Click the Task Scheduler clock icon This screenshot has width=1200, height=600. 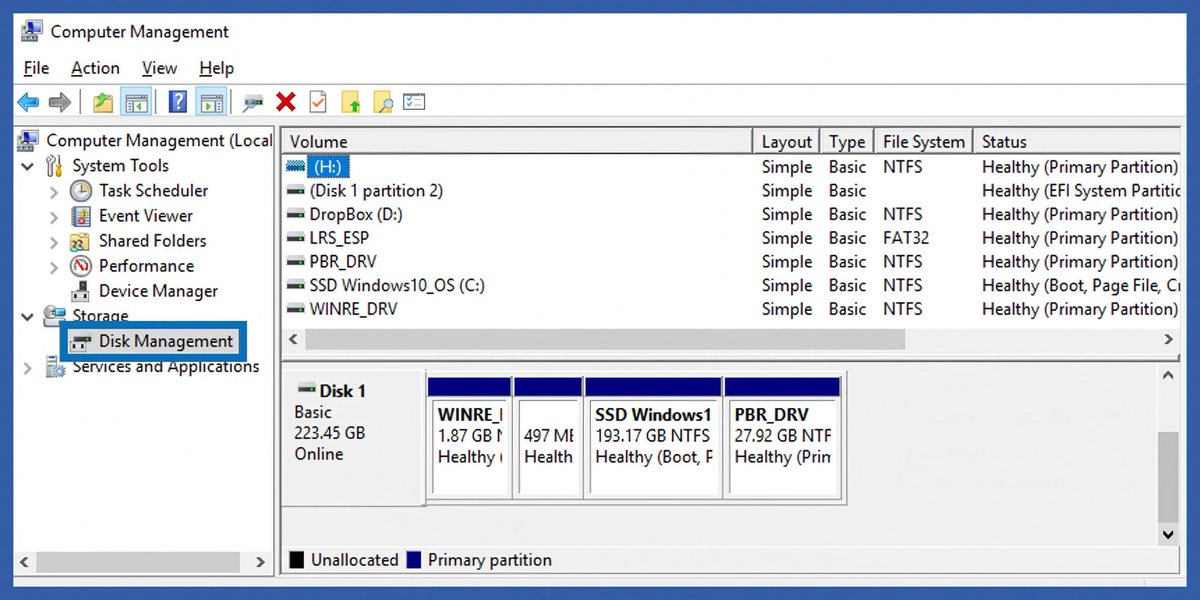tap(81, 190)
